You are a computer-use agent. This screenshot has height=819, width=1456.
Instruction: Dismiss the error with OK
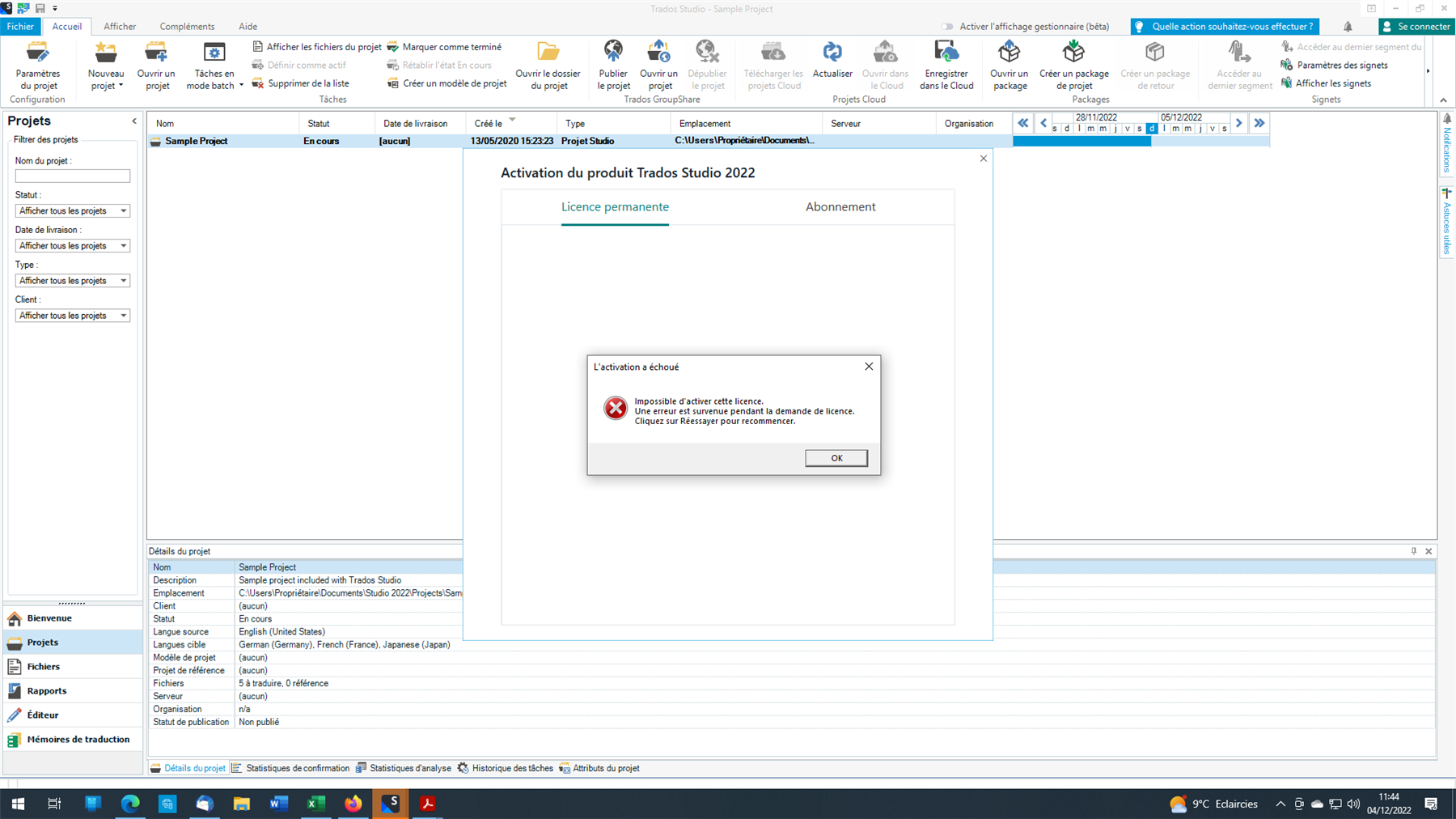click(836, 457)
